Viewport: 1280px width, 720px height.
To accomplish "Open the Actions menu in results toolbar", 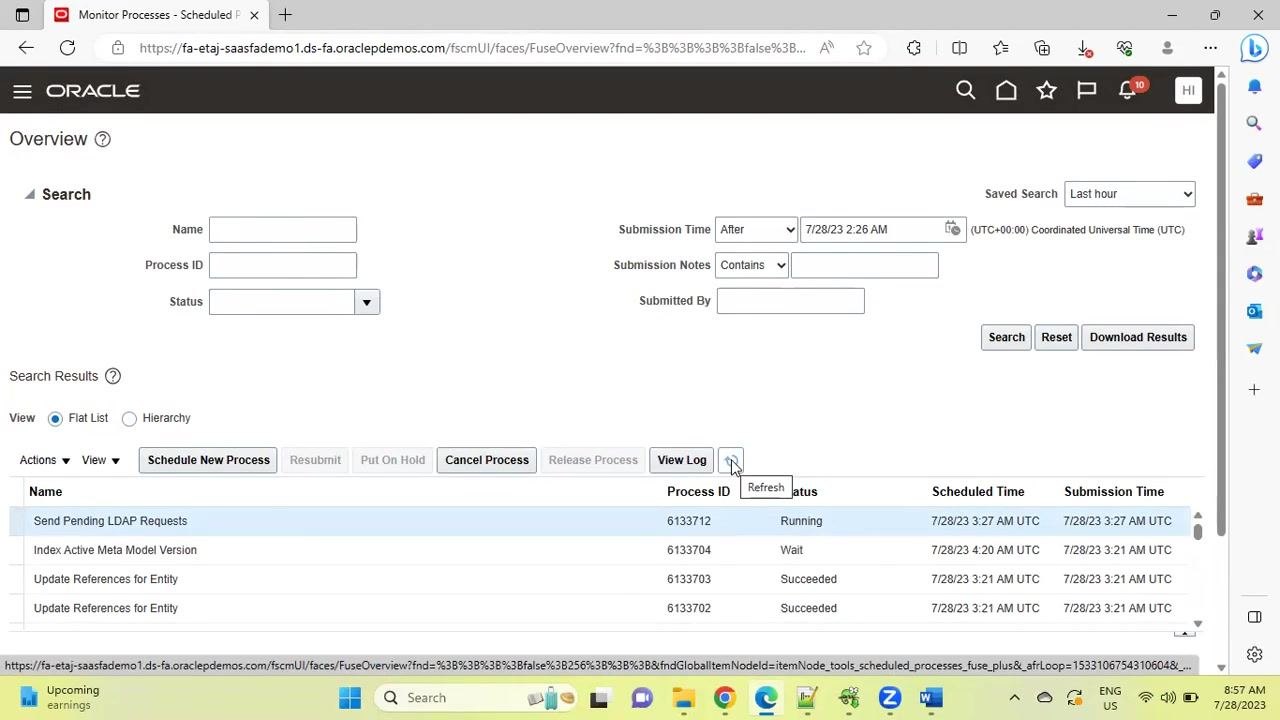I will (x=45, y=460).
